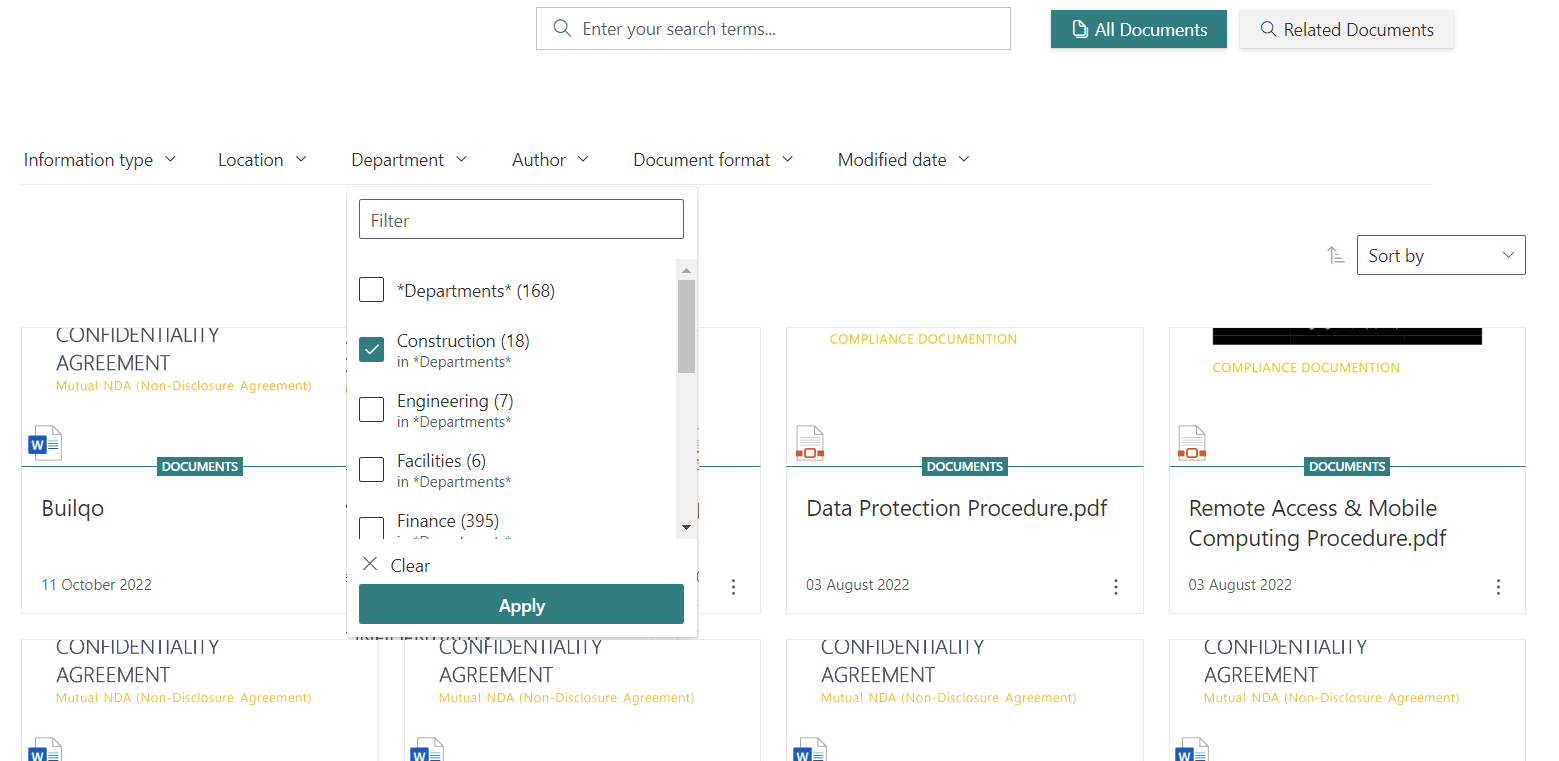The height and width of the screenshot is (761, 1559).
Task: Uncheck the Construction (18) checkbox
Action: click(x=371, y=349)
